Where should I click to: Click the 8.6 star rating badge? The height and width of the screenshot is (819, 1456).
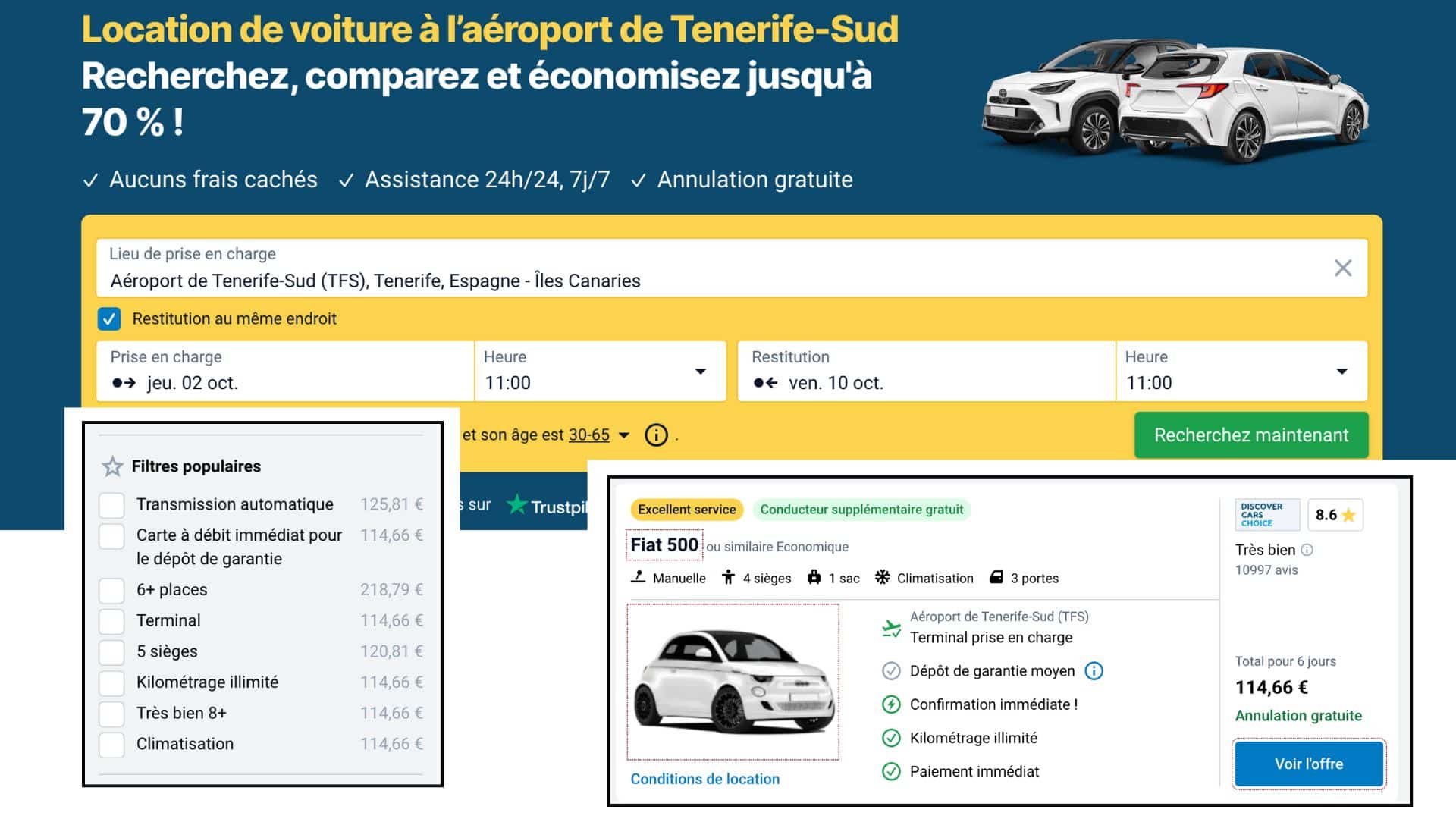coord(1335,515)
